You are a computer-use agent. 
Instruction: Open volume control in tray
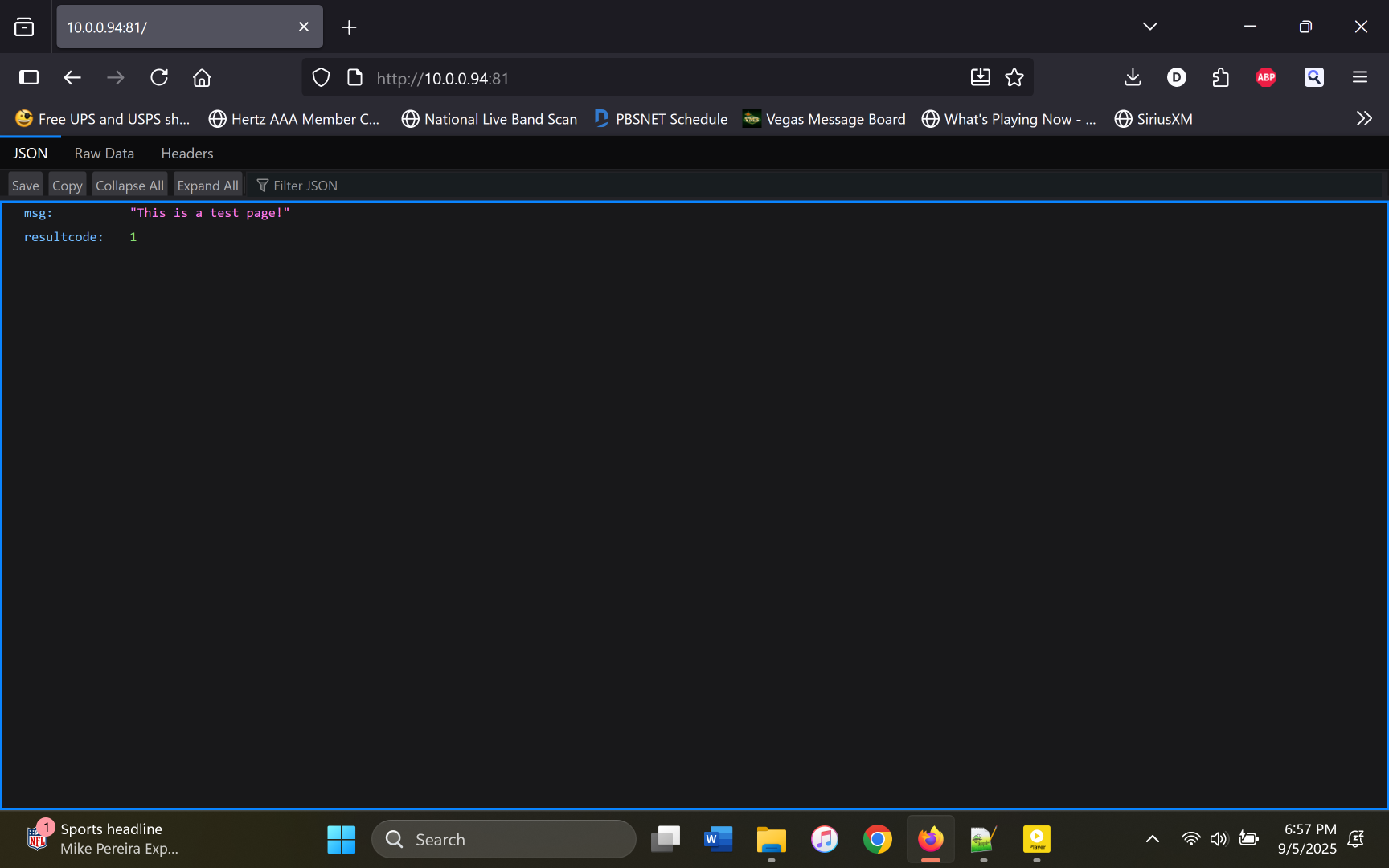1219,839
